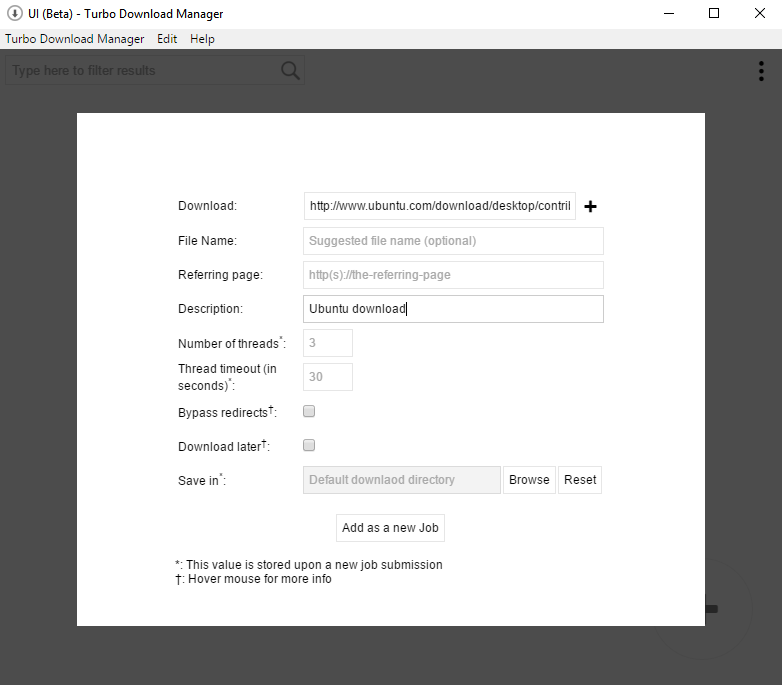The width and height of the screenshot is (782, 685).
Task: Click the Thread timeout seconds field
Action: [x=327, y=377]
